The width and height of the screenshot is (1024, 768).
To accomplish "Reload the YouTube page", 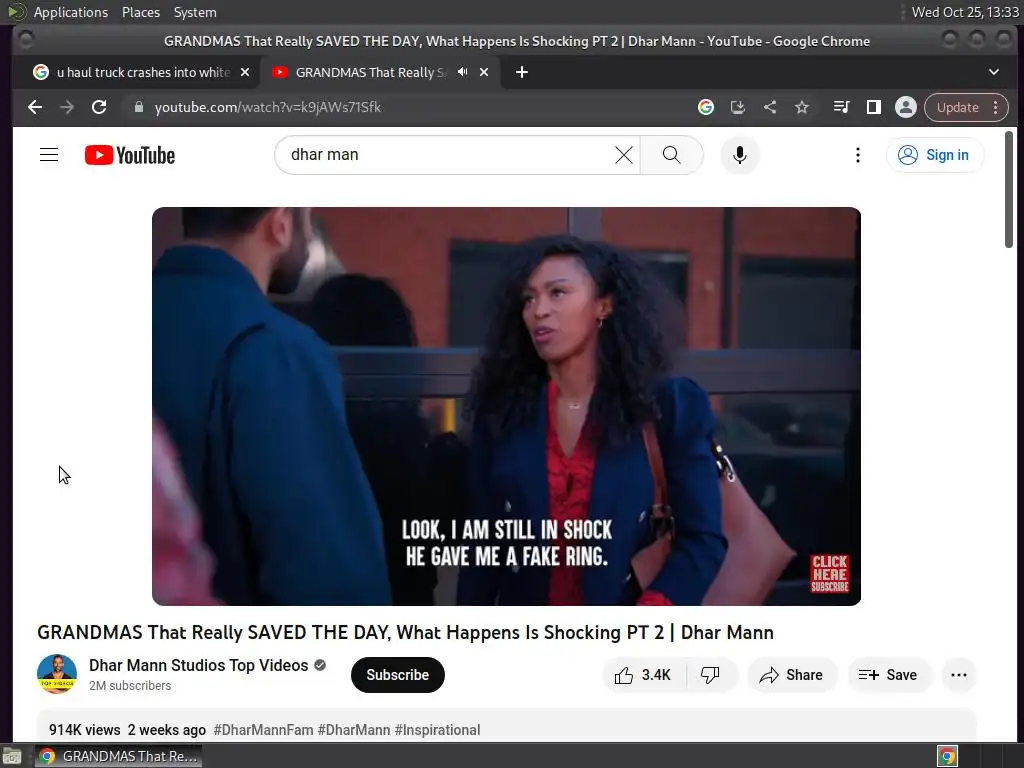I will (x=99, y=107).
